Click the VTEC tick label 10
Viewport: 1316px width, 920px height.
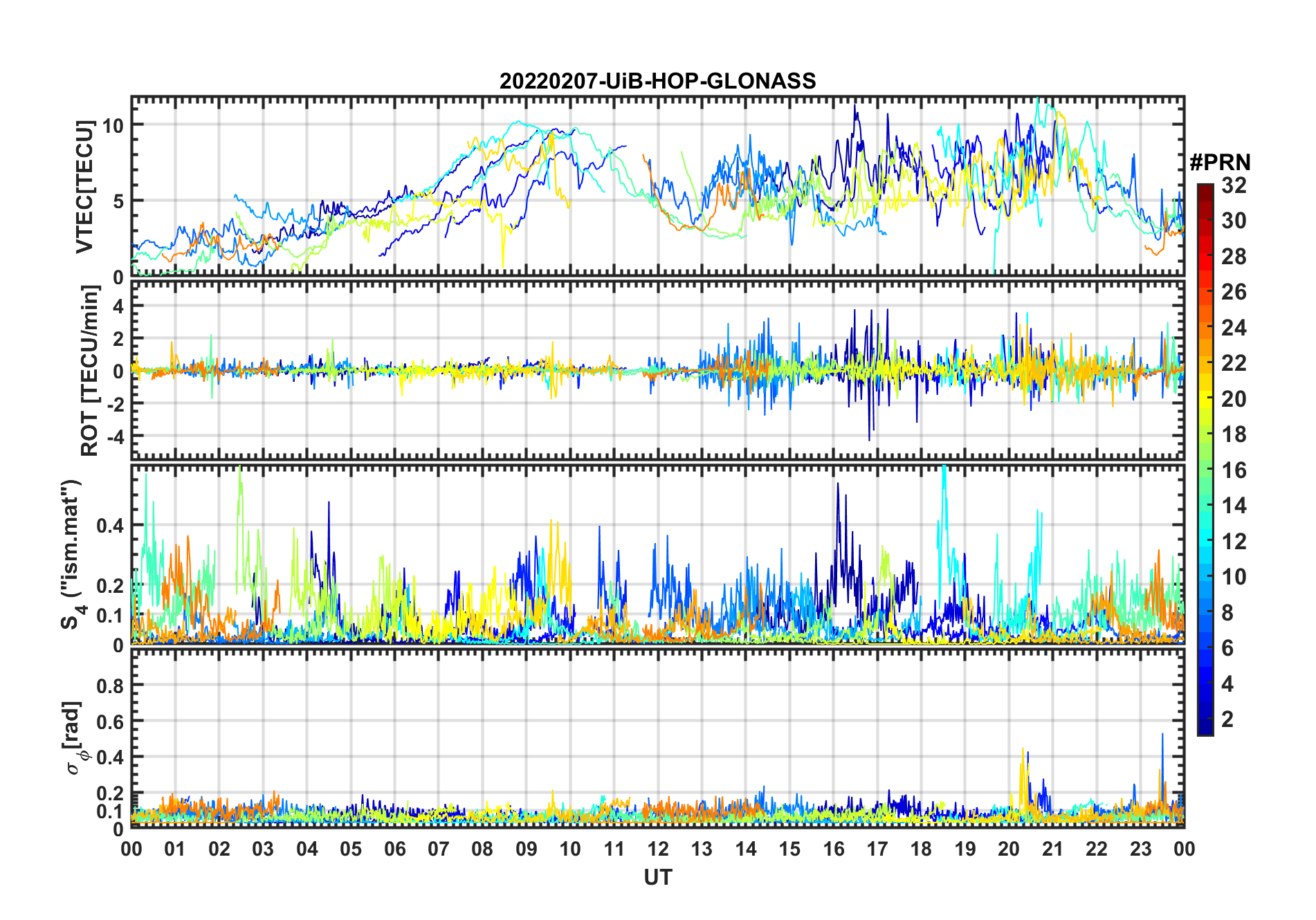click(113, 125)
